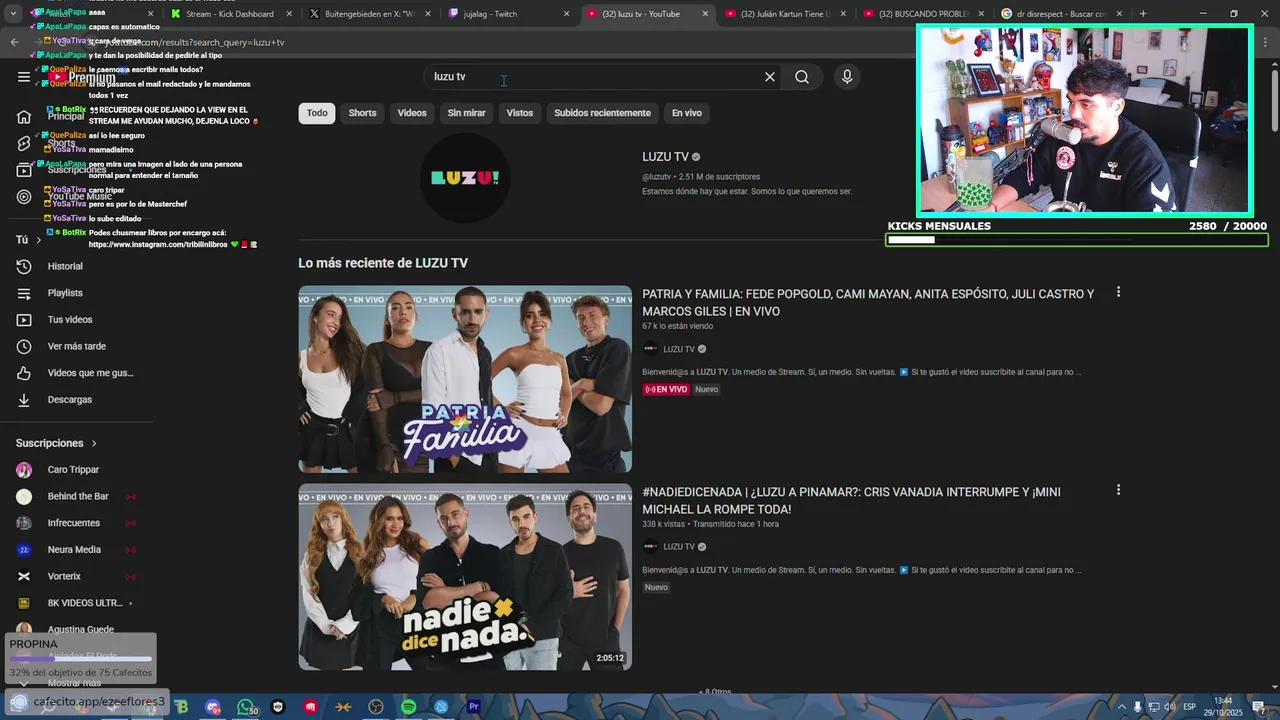Select the Videos filter chip

(412, 113)
